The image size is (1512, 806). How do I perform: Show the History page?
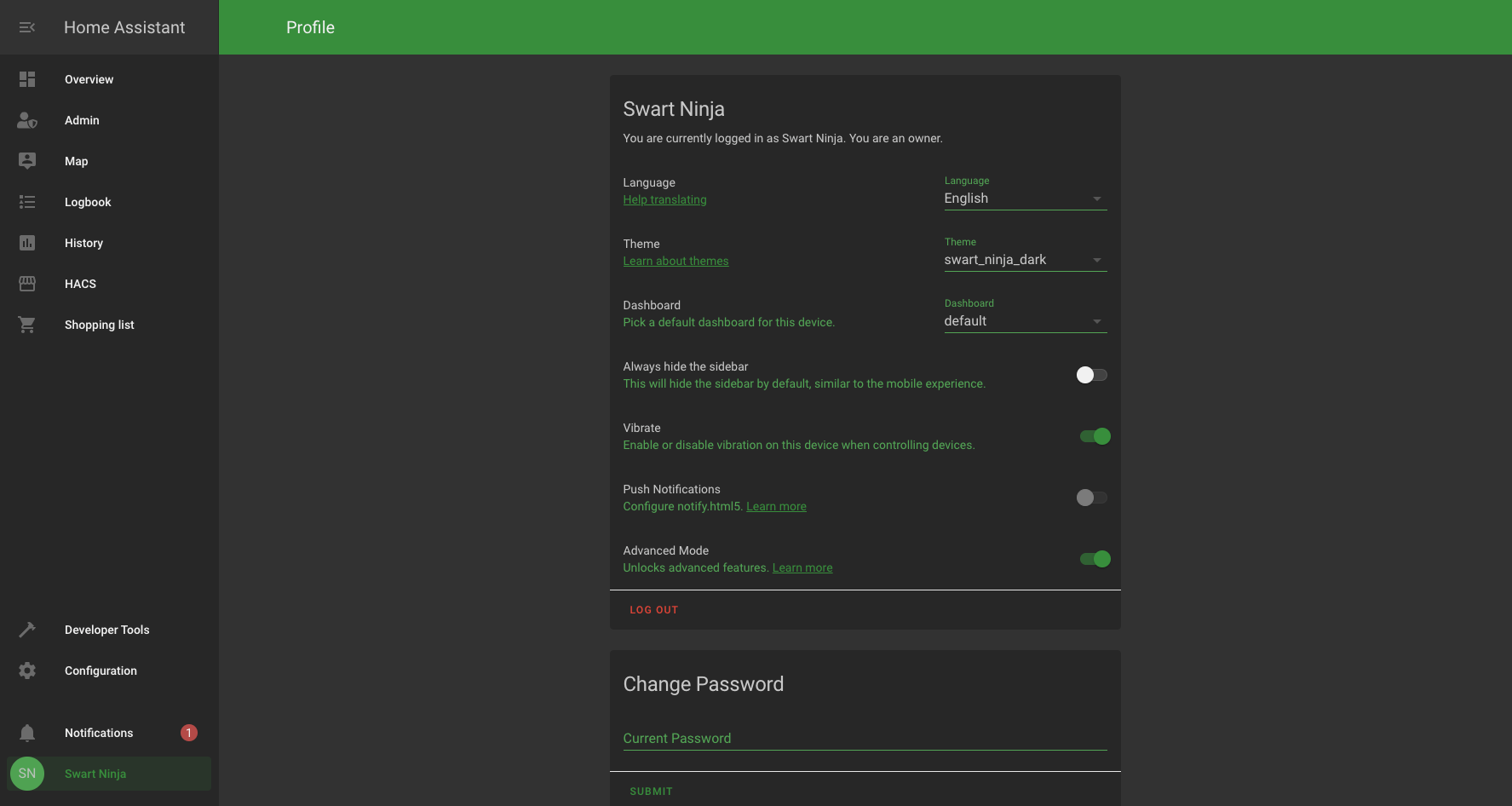pyautogui.click(x=109, y=243)
